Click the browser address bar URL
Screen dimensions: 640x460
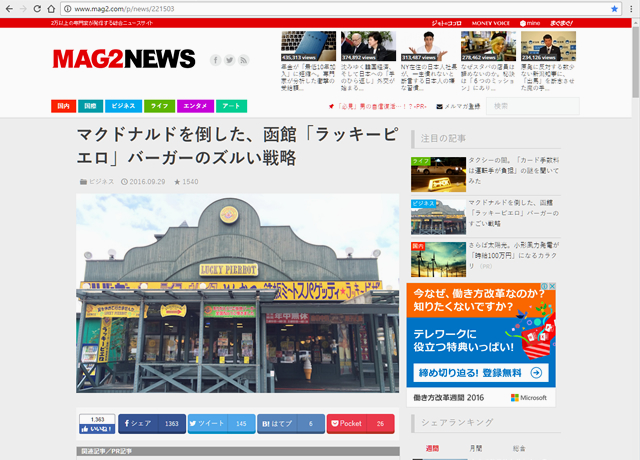(300, 8)
